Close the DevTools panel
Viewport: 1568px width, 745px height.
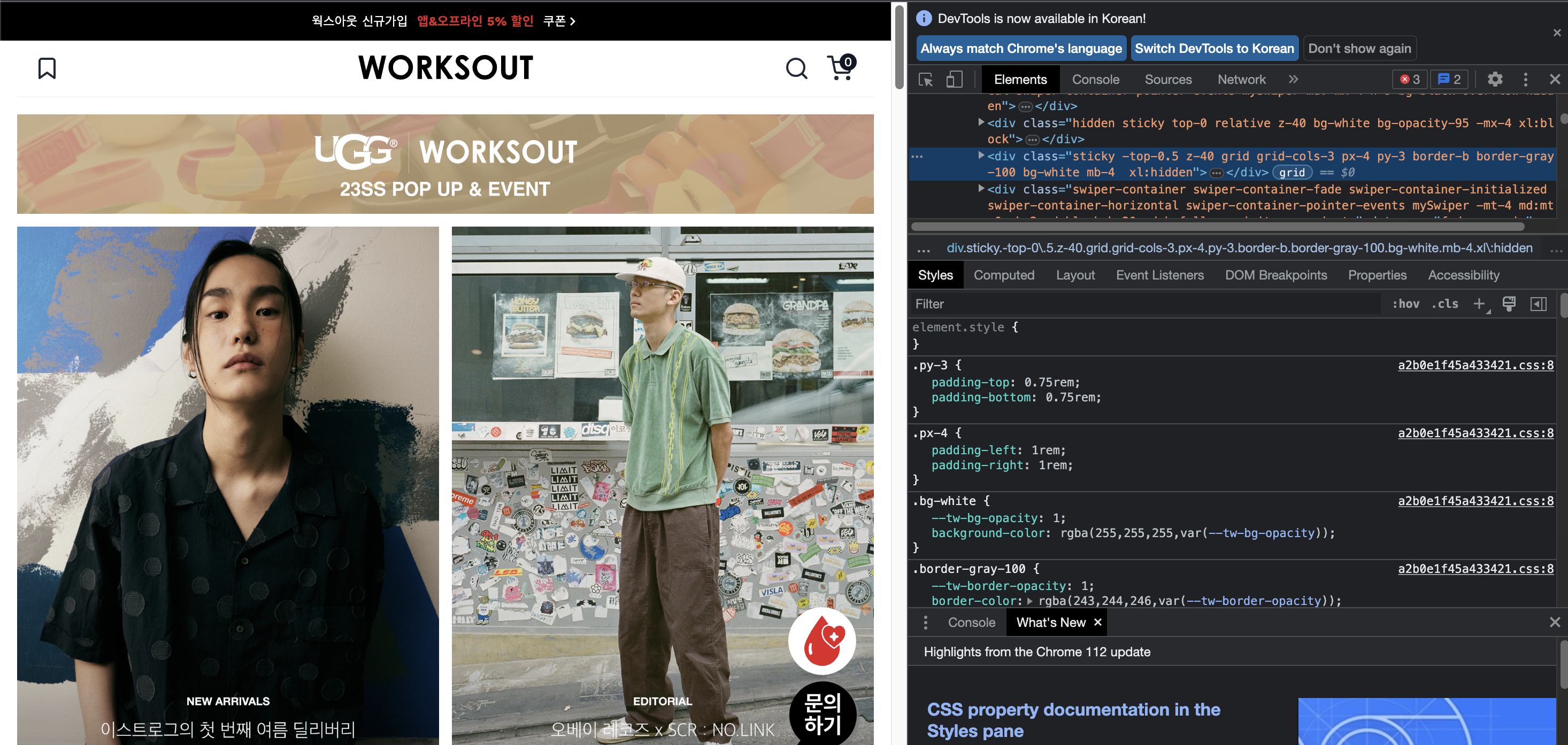coord(1555,80)
